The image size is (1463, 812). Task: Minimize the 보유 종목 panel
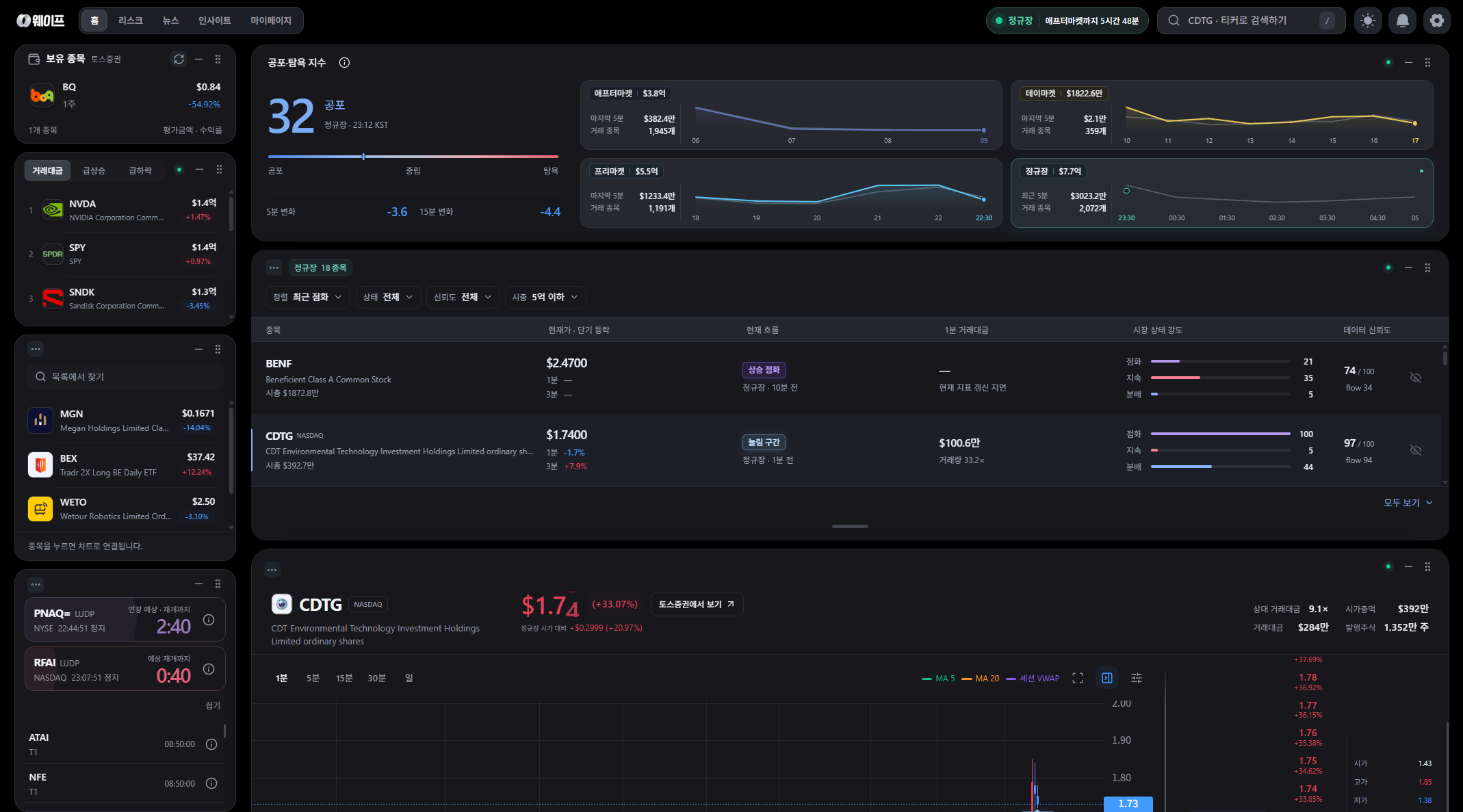coord(198,59)
